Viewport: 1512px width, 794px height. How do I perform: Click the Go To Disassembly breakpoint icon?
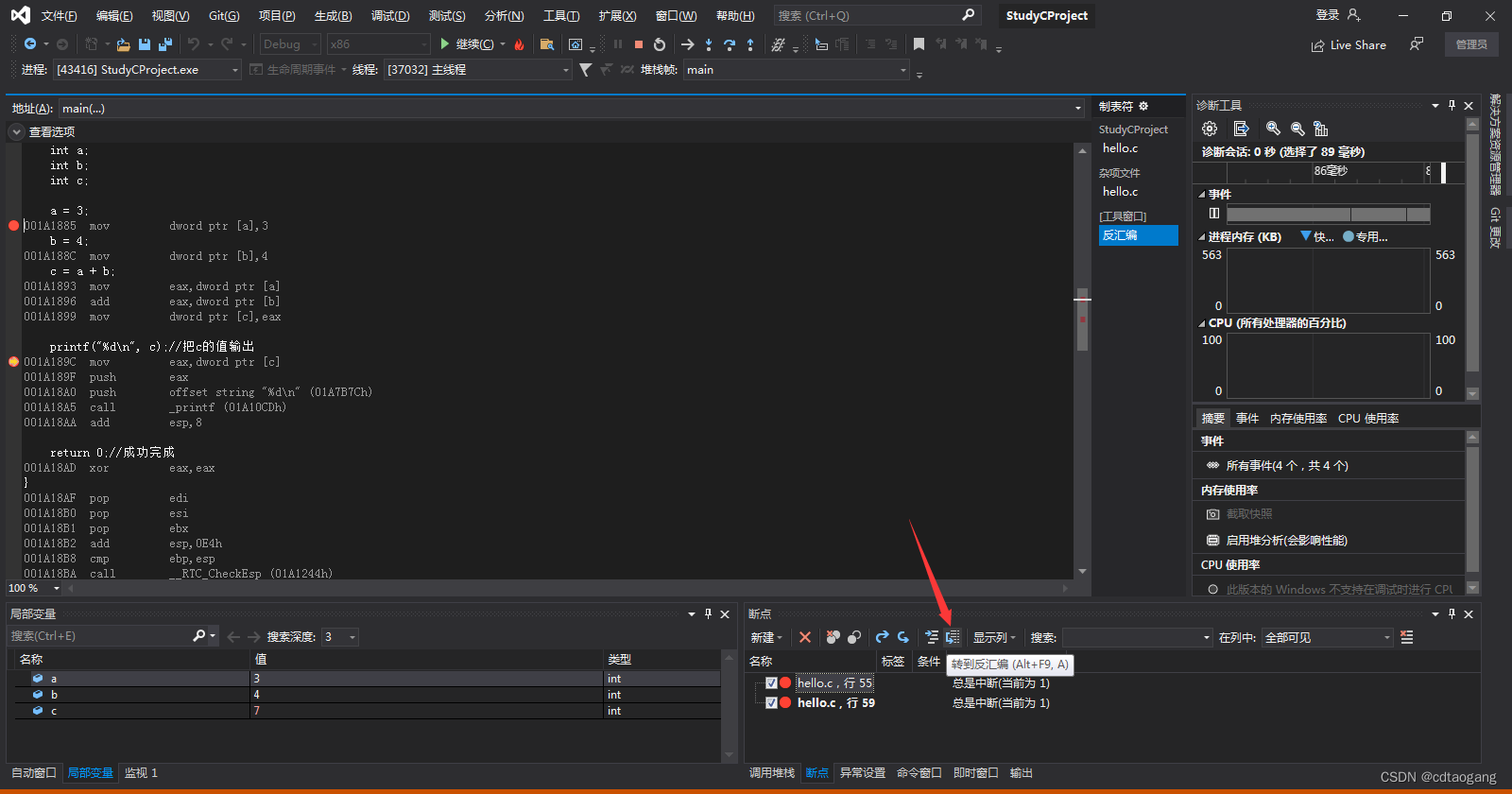(953, 637)
